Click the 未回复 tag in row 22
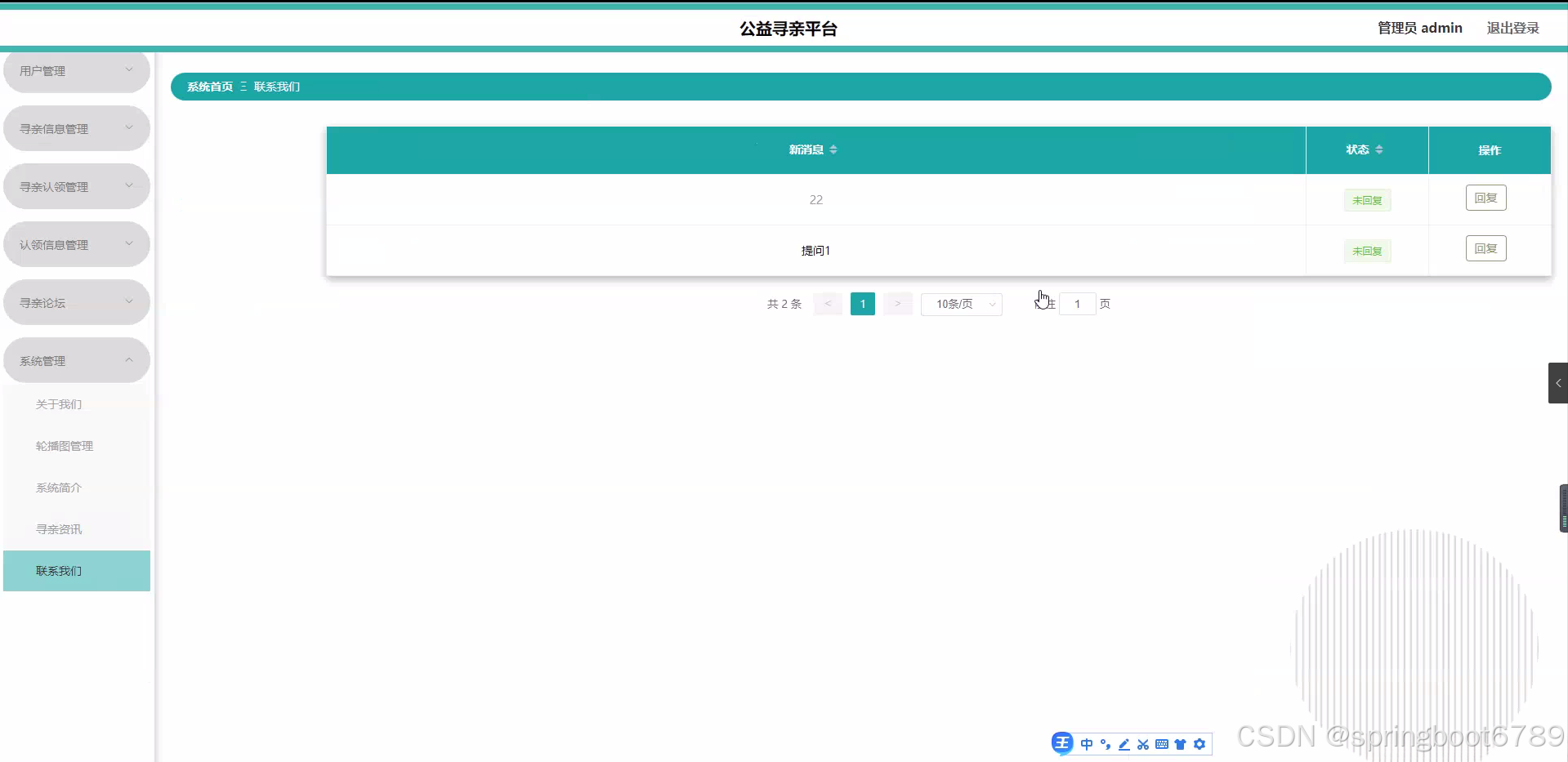 1367,200
